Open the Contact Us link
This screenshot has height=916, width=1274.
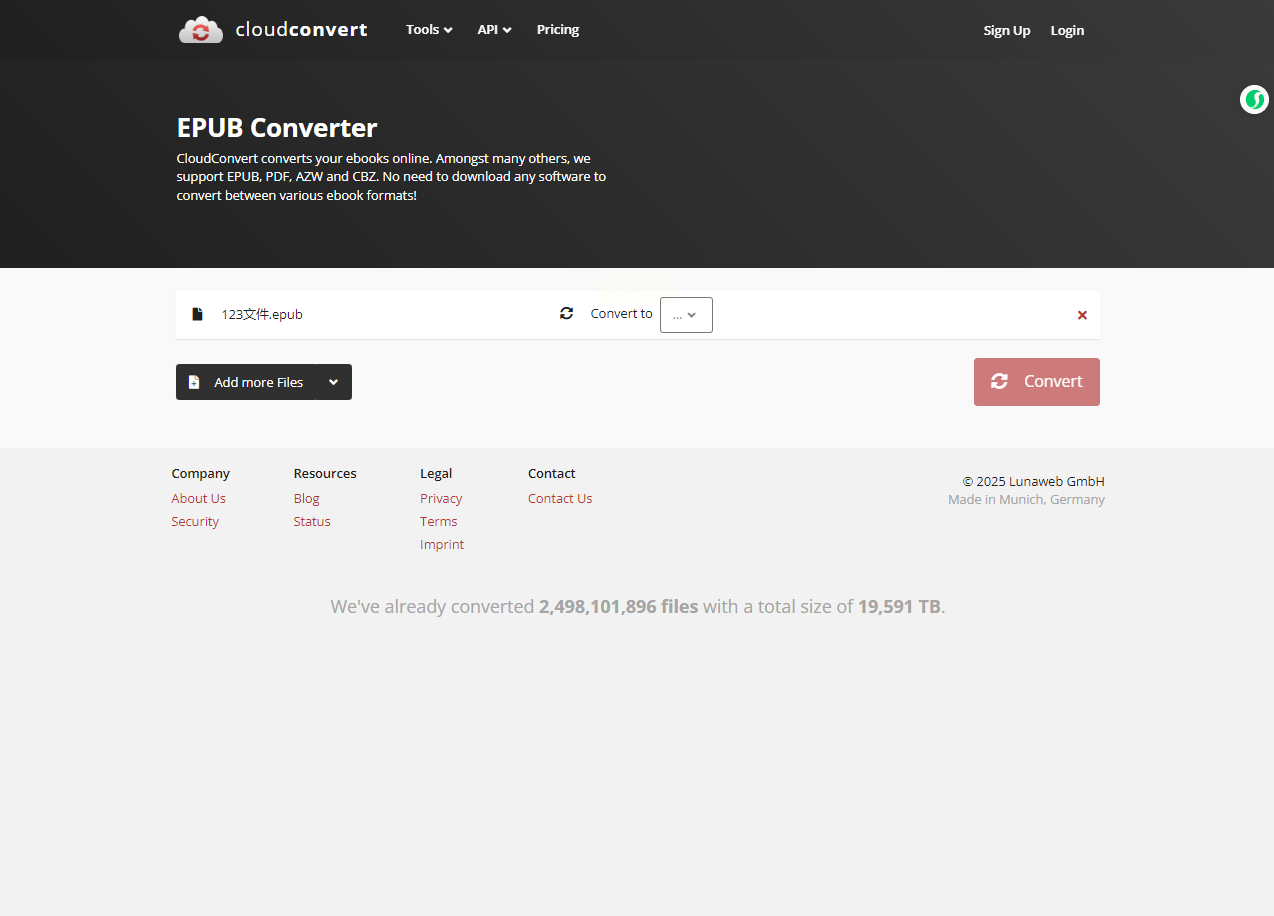[x=560, y=498]
